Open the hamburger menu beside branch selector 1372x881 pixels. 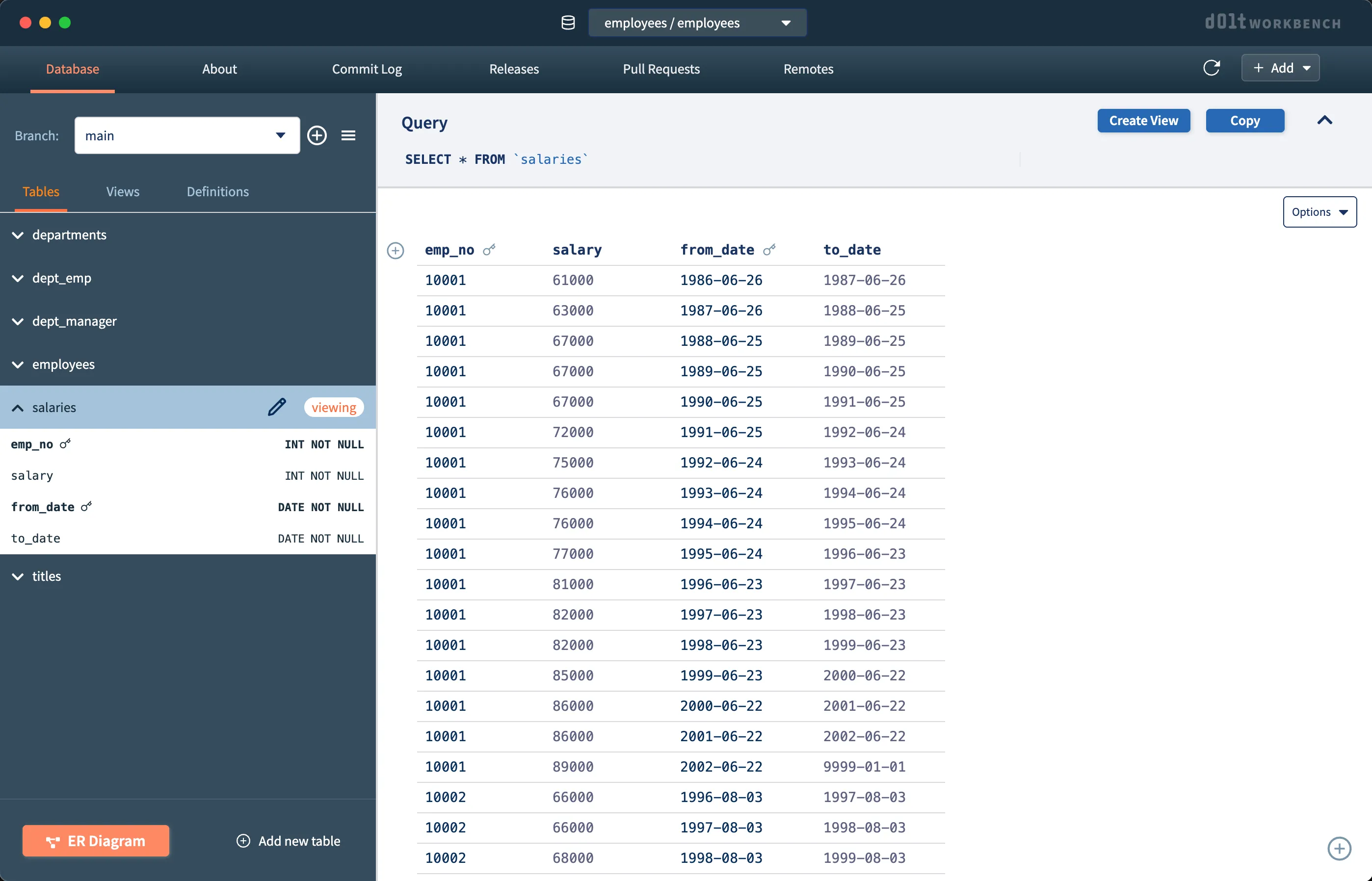(348, 135)
